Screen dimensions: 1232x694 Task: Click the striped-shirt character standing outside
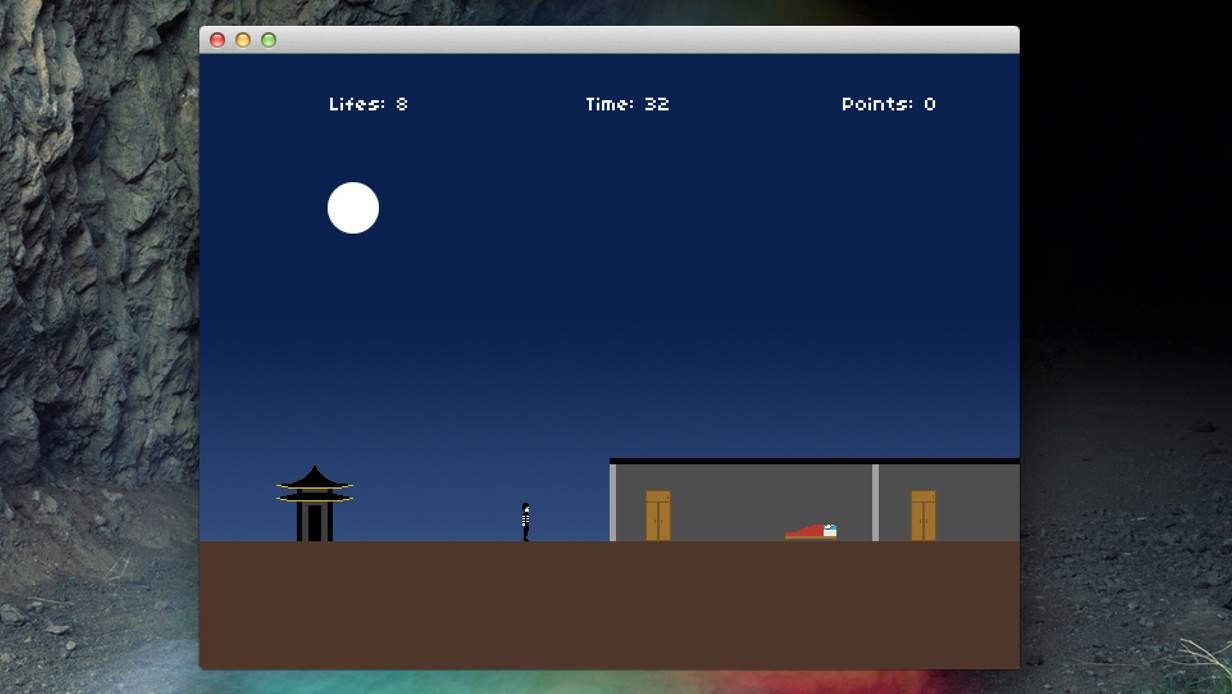click(525, 522)
